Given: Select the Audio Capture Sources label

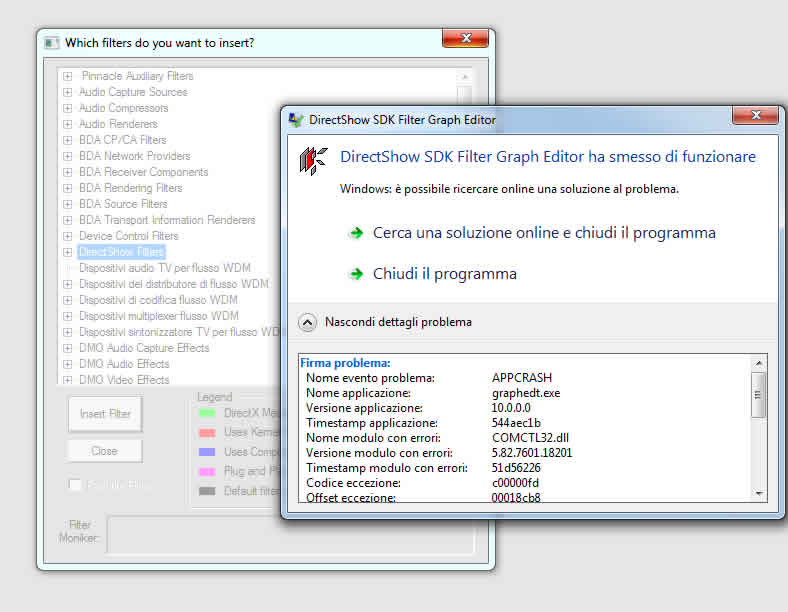Looking at the screenshot, I should (x=133, y=92).
